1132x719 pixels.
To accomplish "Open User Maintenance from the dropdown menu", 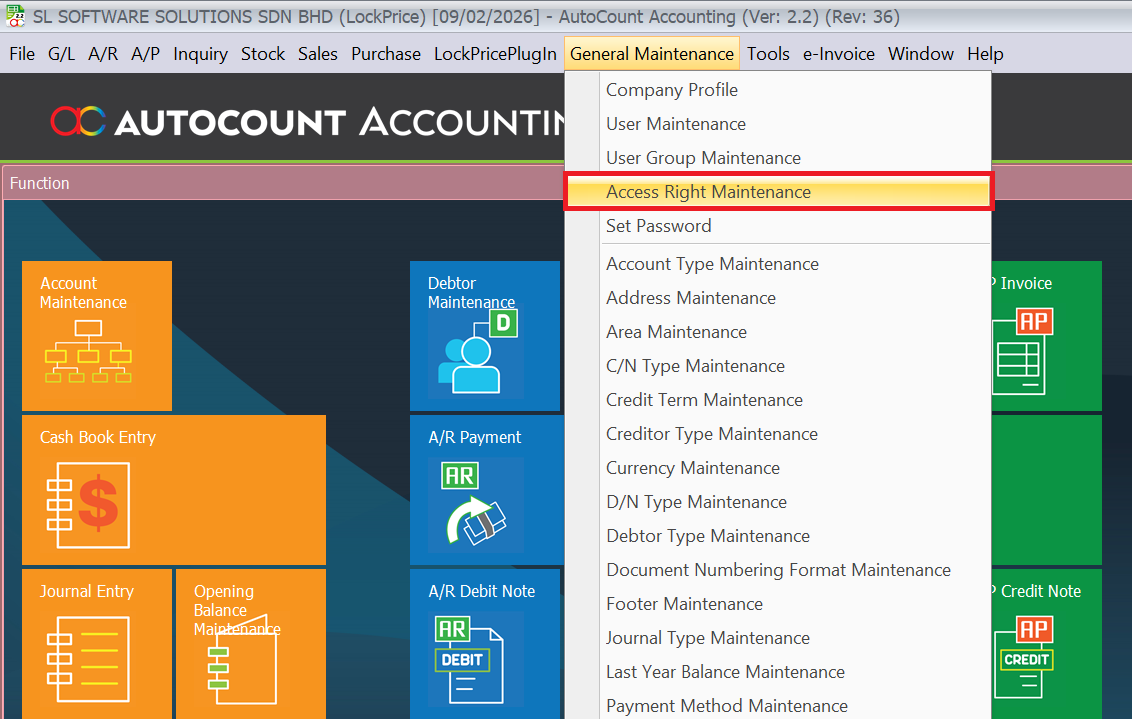I will click(x=675, y=124).
